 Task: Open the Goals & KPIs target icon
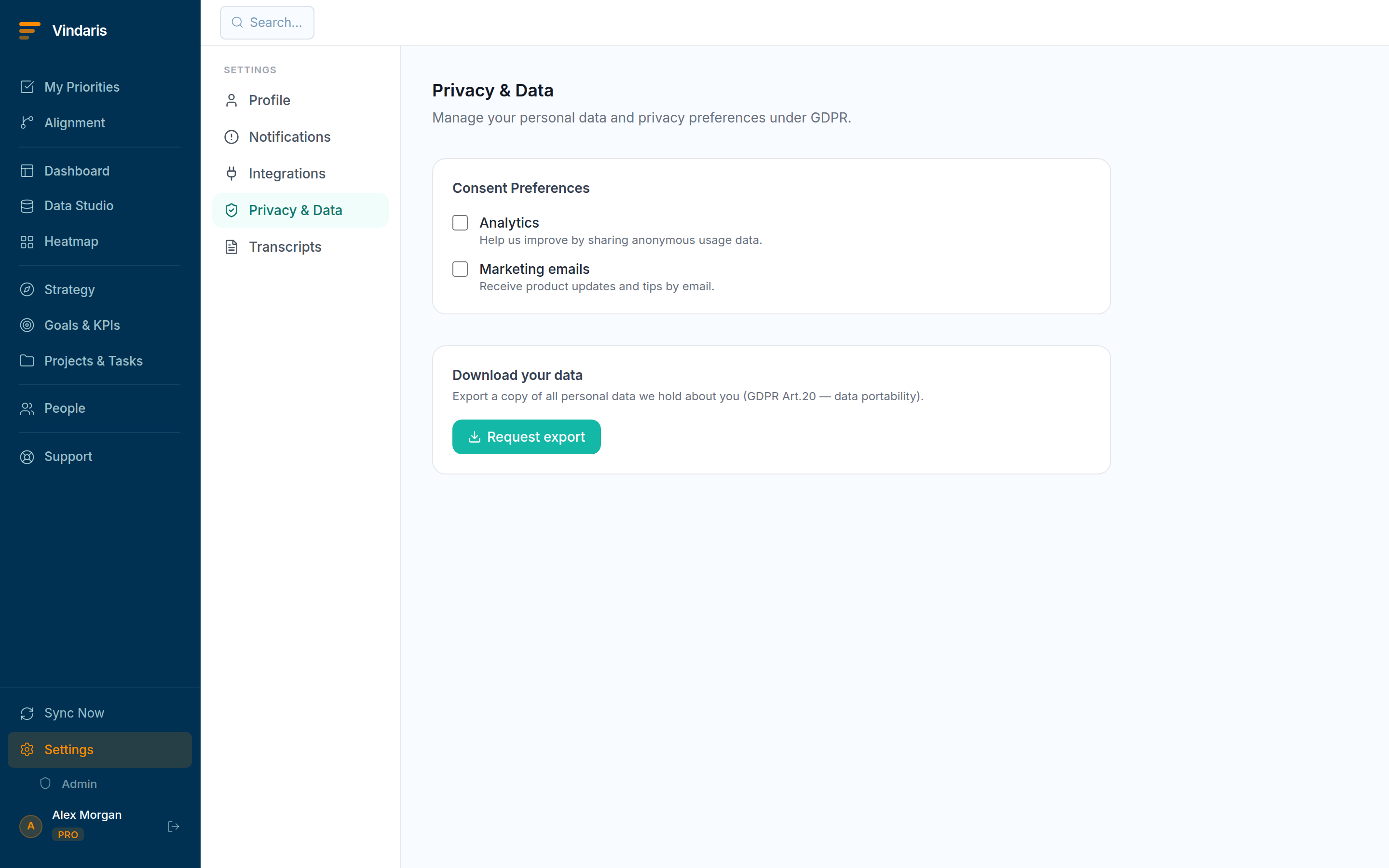[27, 325]
